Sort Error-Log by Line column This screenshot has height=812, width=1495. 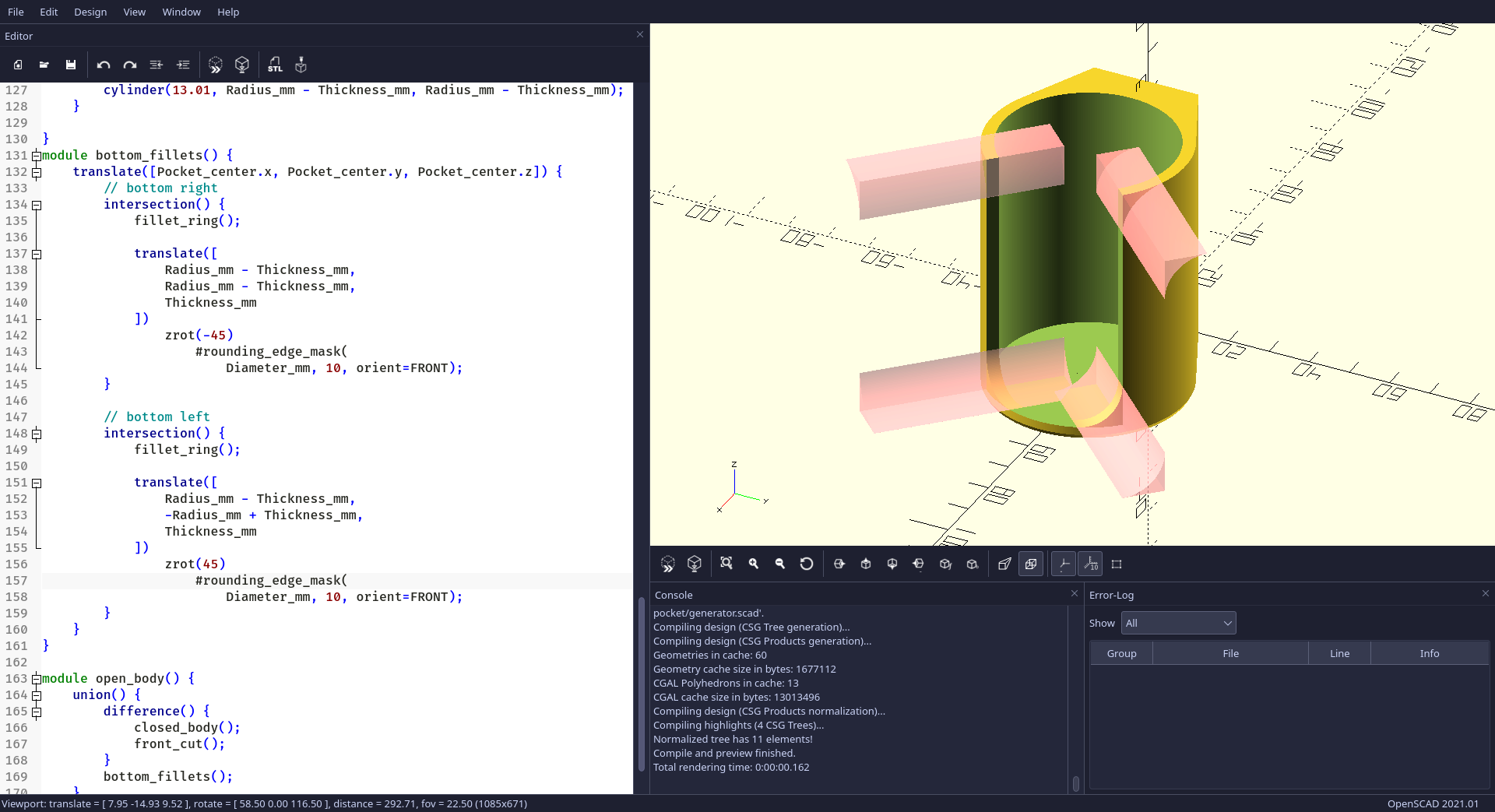pyautogui.click(x=1339, y=653)
